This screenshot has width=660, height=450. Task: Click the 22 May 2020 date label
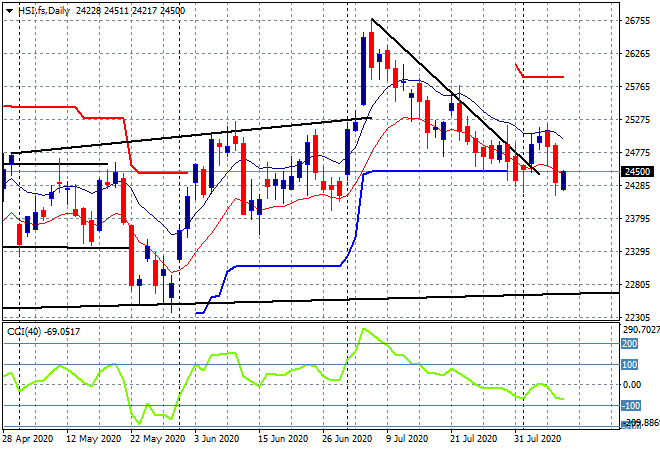(x=157, y=439)
